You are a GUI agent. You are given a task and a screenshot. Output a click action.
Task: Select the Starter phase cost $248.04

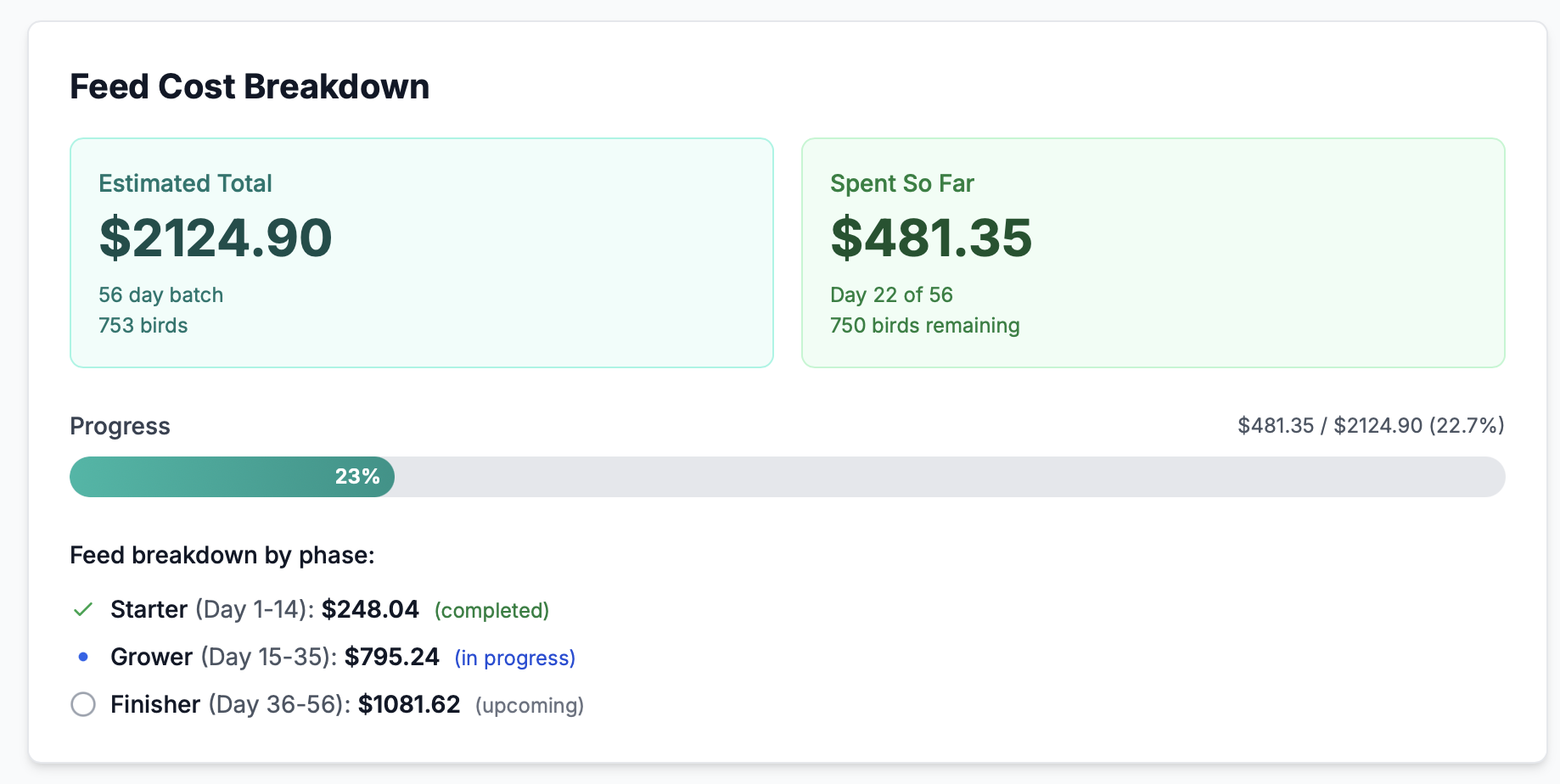click(370, 609)
